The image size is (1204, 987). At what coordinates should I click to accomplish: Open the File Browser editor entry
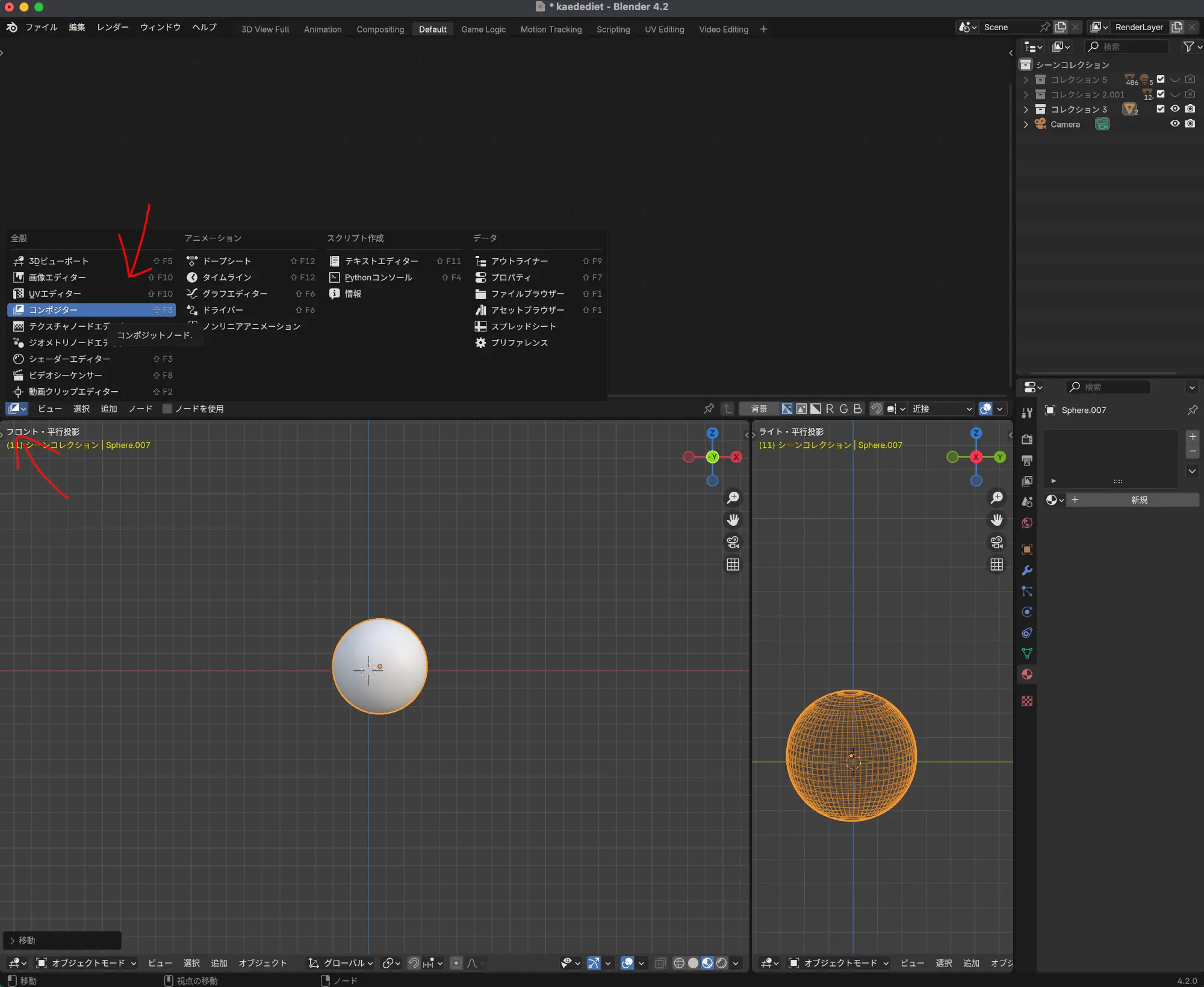[538, 294]
